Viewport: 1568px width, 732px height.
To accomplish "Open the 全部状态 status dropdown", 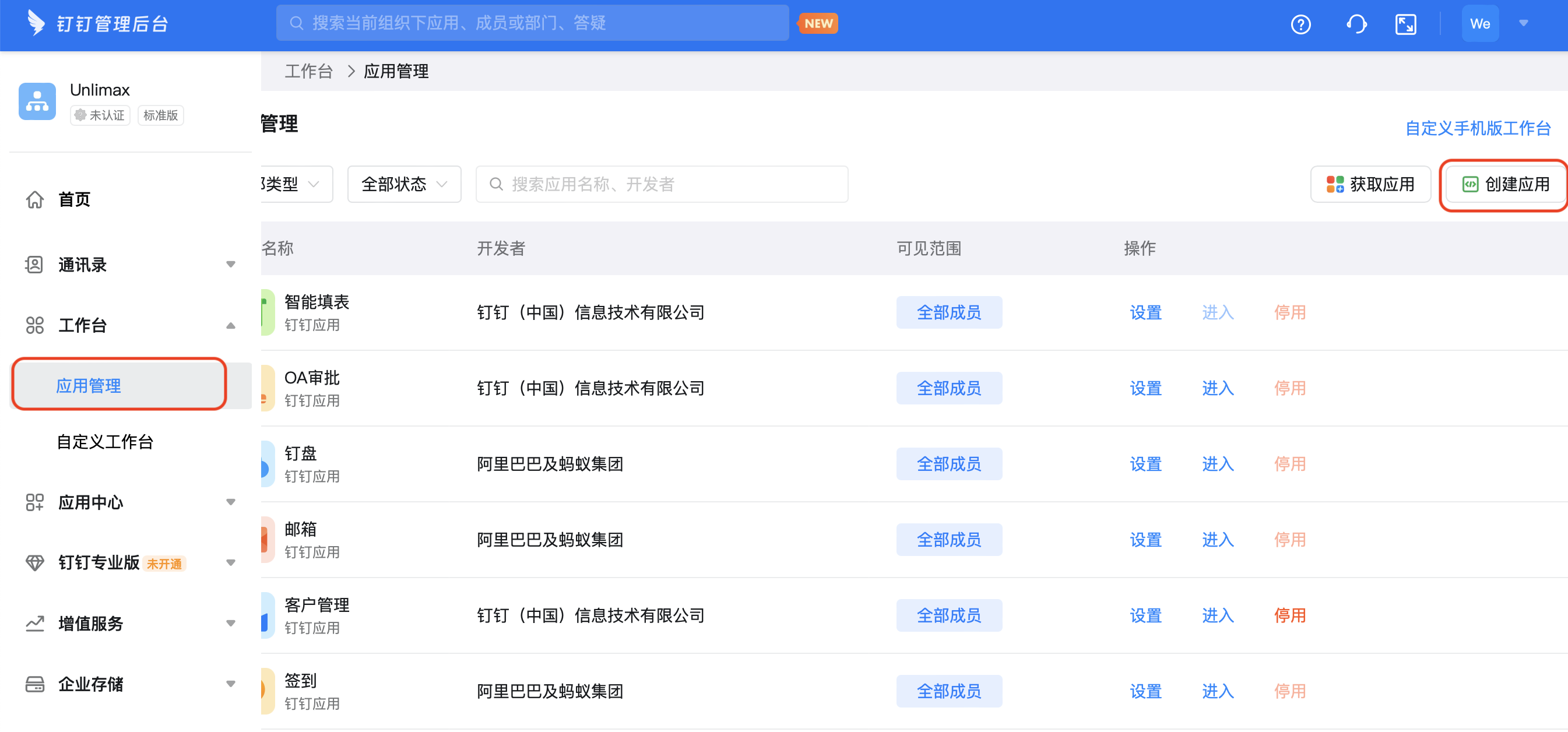I will point(403,184).
